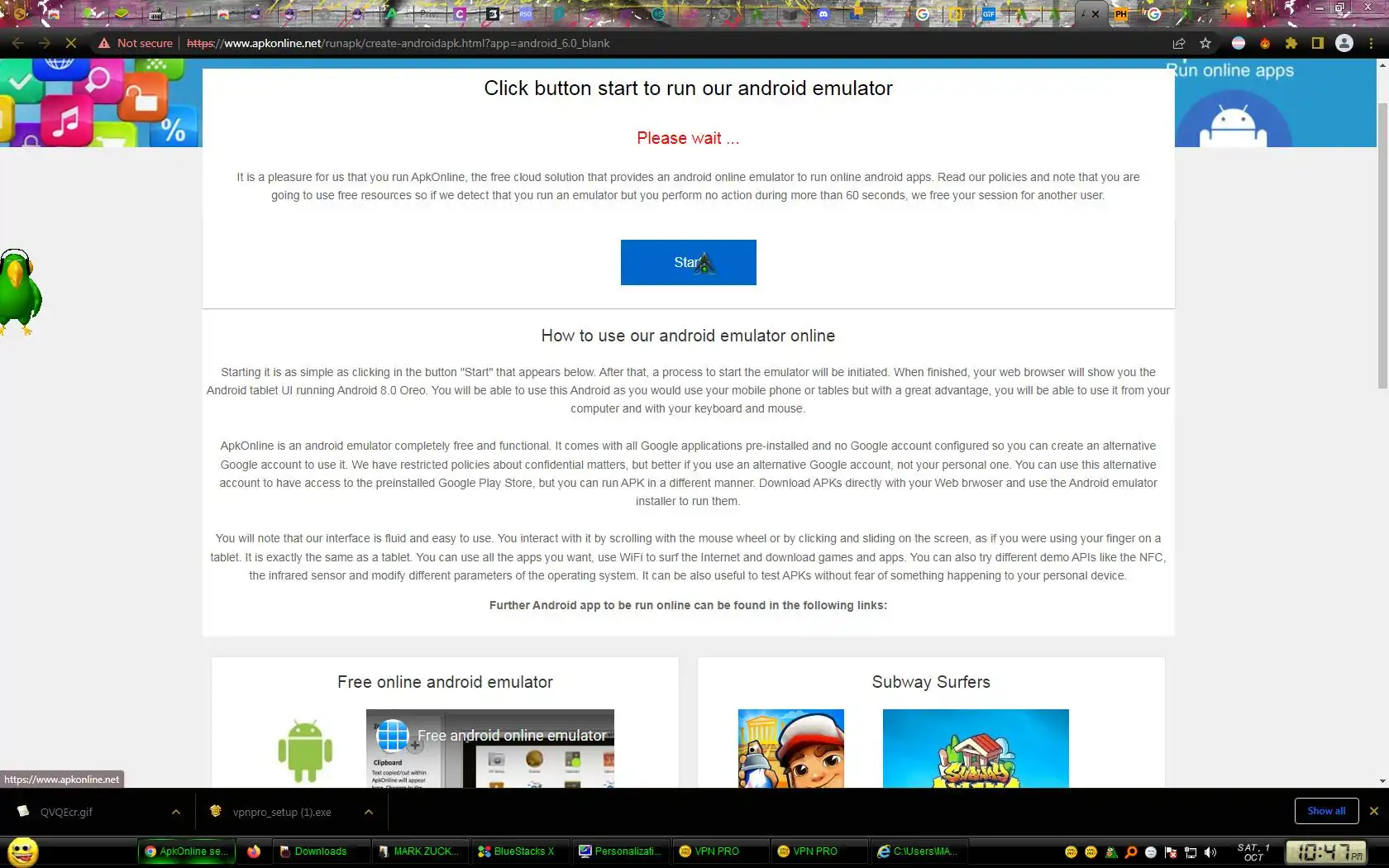Launch Firefox from the taskbar
The image size is (1389, 868).
[254, 851]
